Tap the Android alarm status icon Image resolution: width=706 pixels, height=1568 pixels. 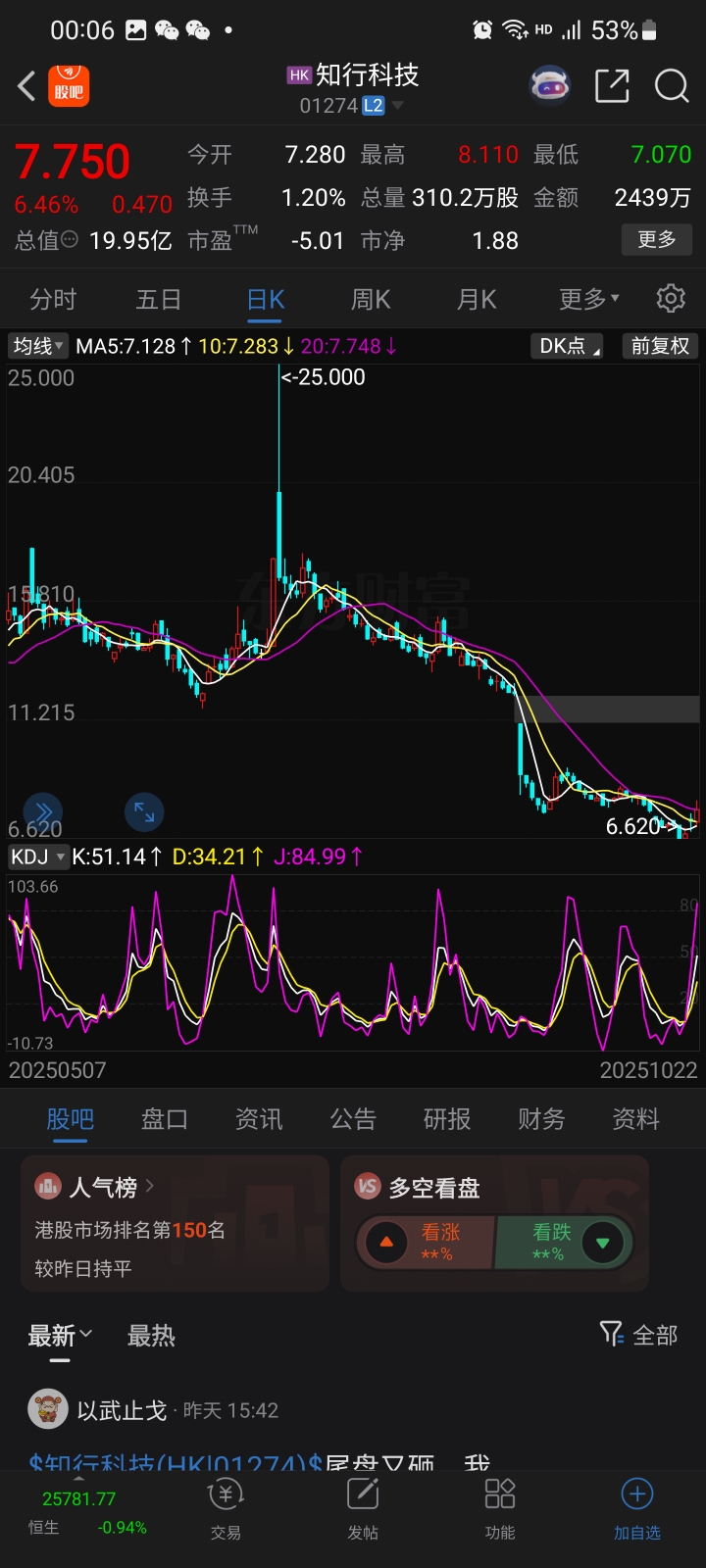click(482, 30)
